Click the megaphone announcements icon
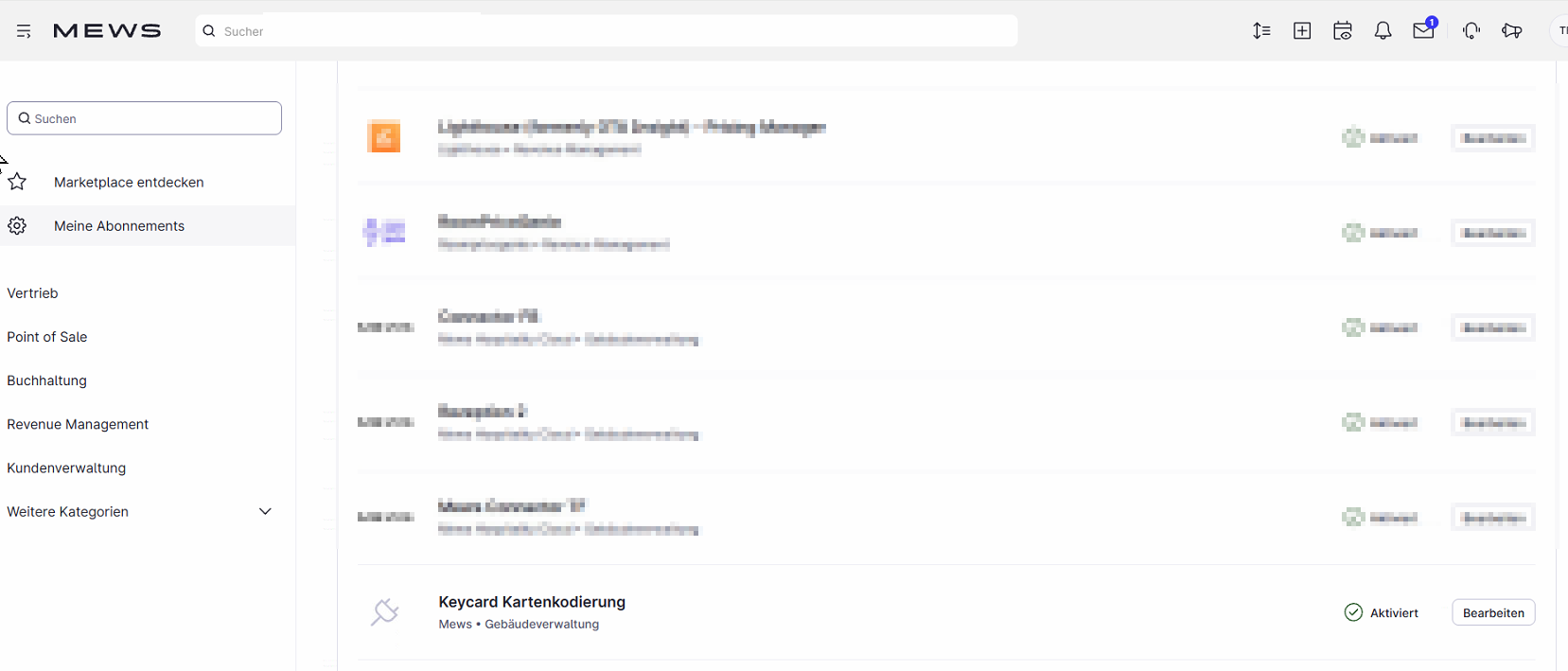Image resolution: width=1568 pixels, height=671 pixels. click(x=1512, y=30)
